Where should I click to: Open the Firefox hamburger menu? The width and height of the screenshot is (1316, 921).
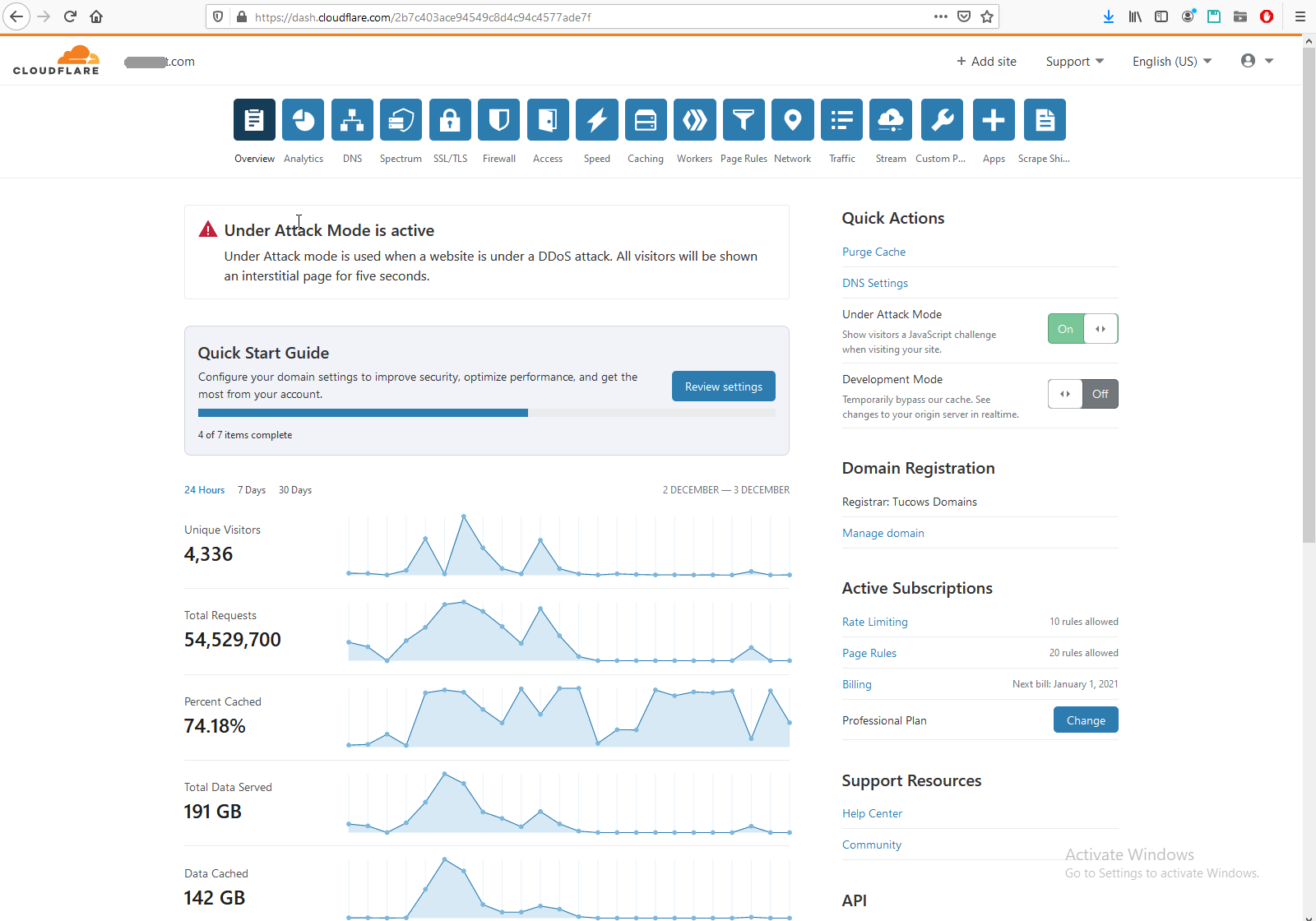pyautogui.click(x=1300, y=16)
